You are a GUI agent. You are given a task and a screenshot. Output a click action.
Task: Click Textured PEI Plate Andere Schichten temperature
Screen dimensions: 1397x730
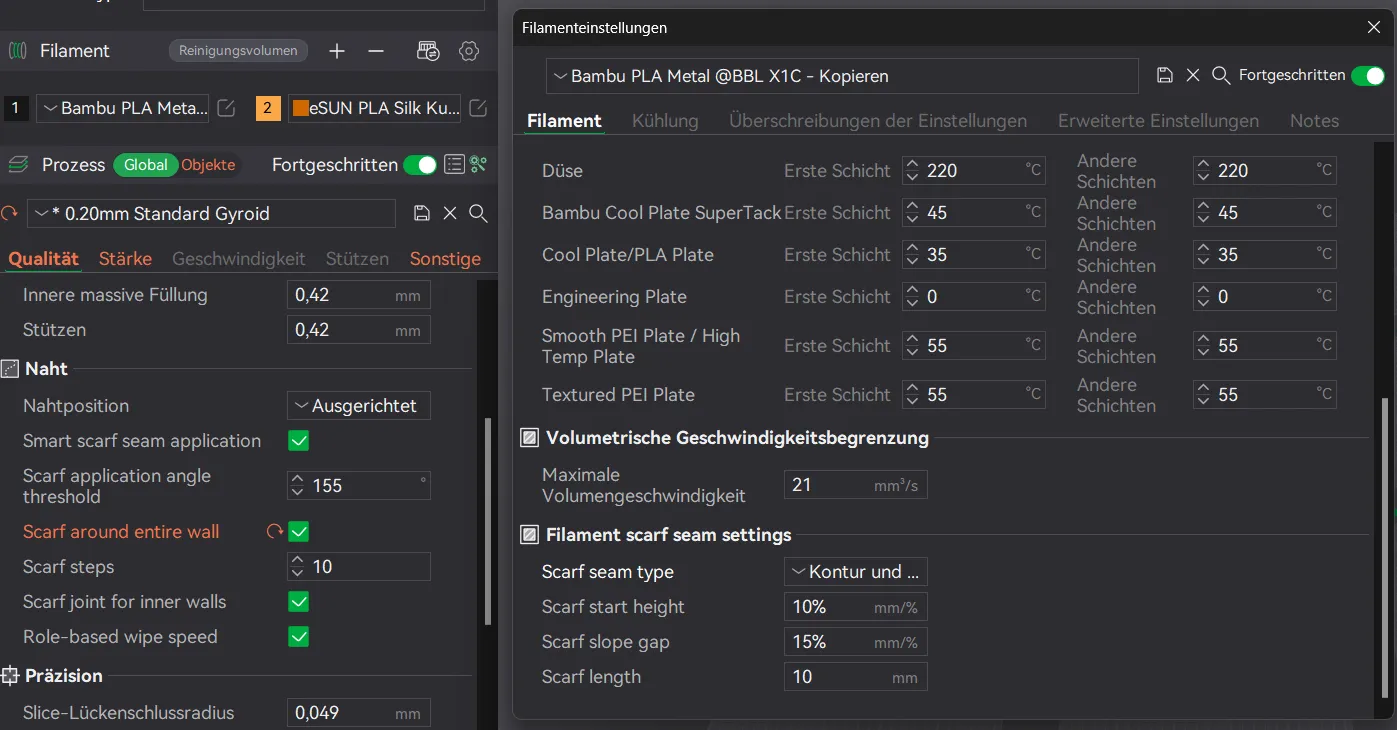click(1265, 395)
